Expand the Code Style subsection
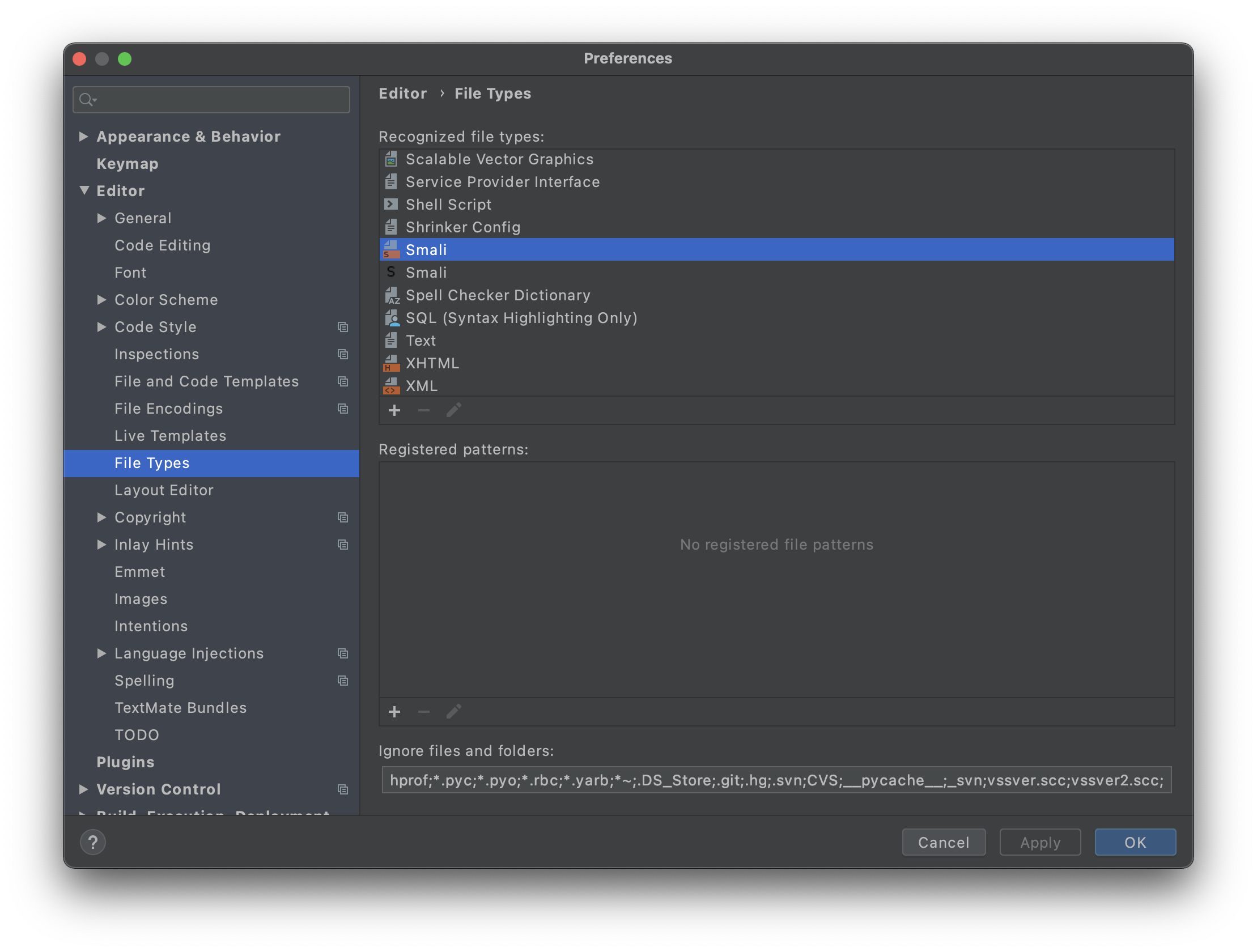 101,328
